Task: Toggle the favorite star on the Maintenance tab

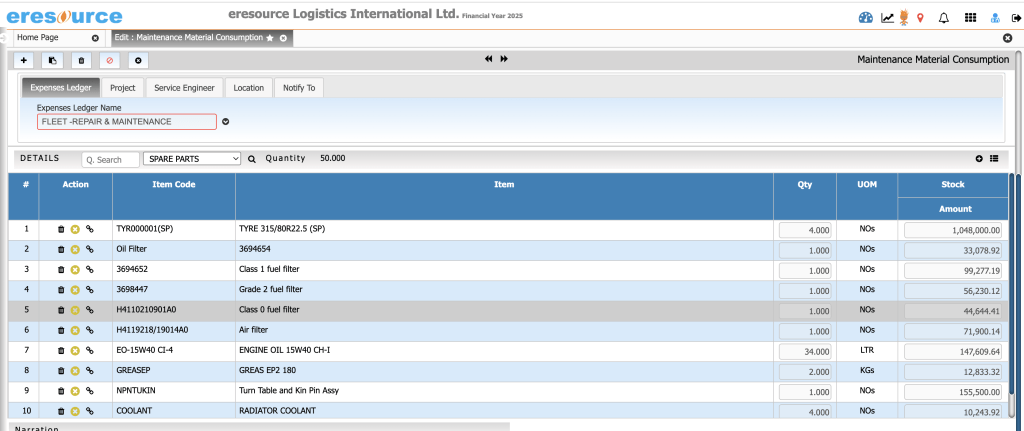Action: click(x=270, y=37)
